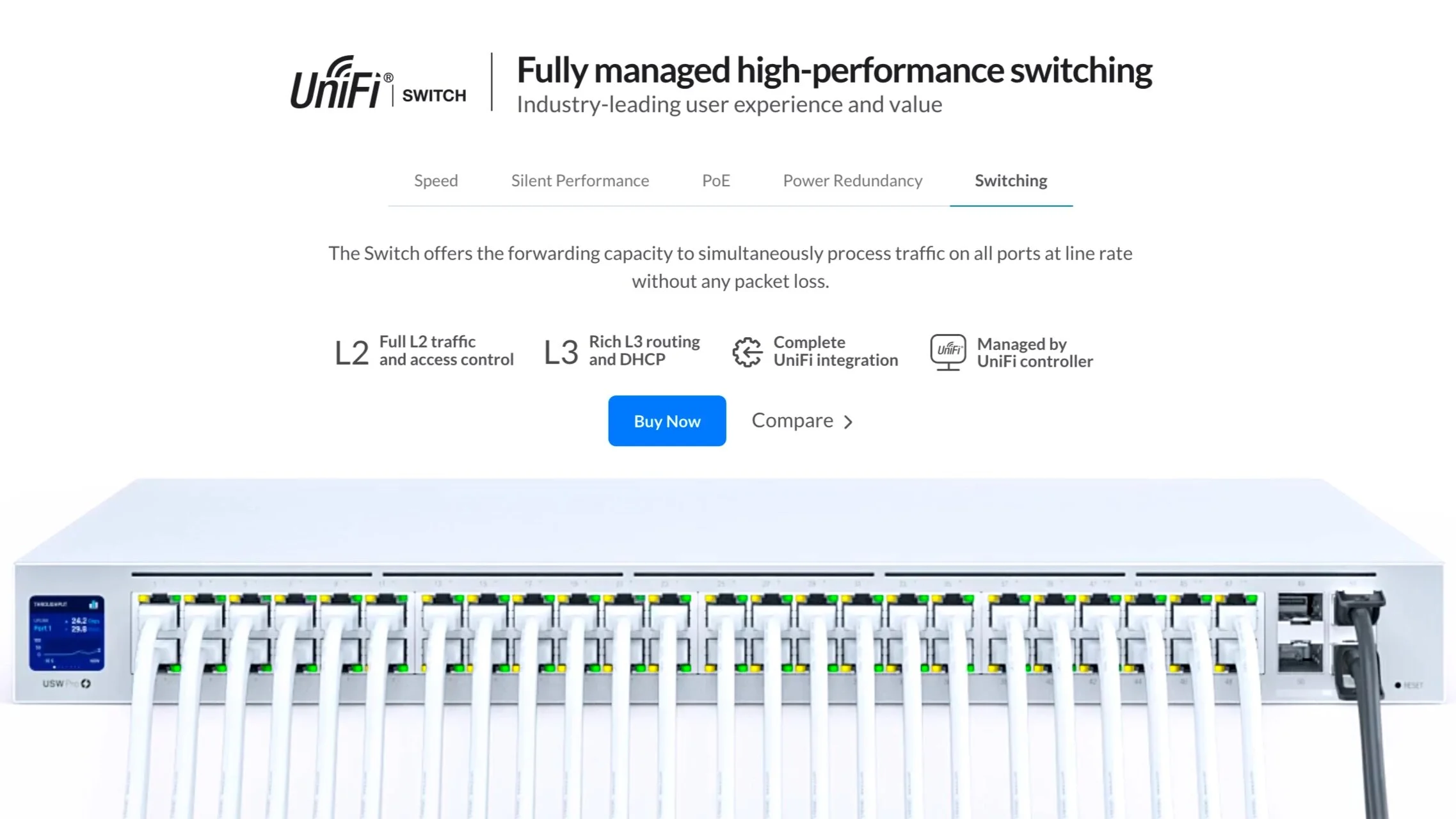Click the SFP ports on the switch
The height and width of the screenshot is (819, 1456).
click(1299, 632)
